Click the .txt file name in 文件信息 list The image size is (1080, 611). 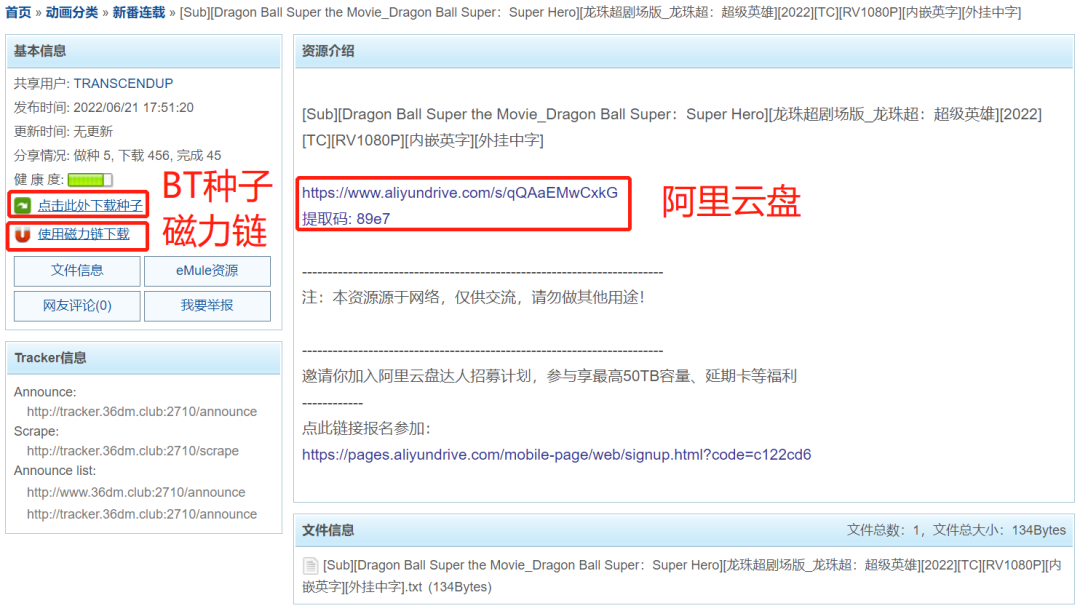tap(682, 576)
